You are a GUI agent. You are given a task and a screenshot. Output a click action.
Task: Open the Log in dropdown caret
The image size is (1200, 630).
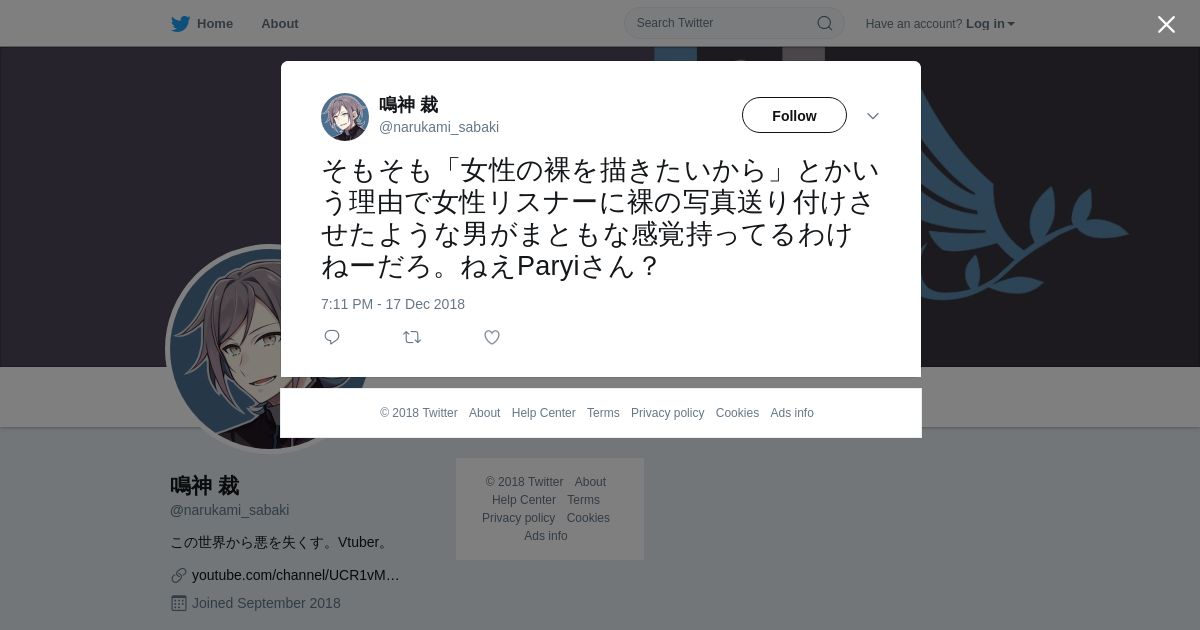click(x=1011, y=24)
